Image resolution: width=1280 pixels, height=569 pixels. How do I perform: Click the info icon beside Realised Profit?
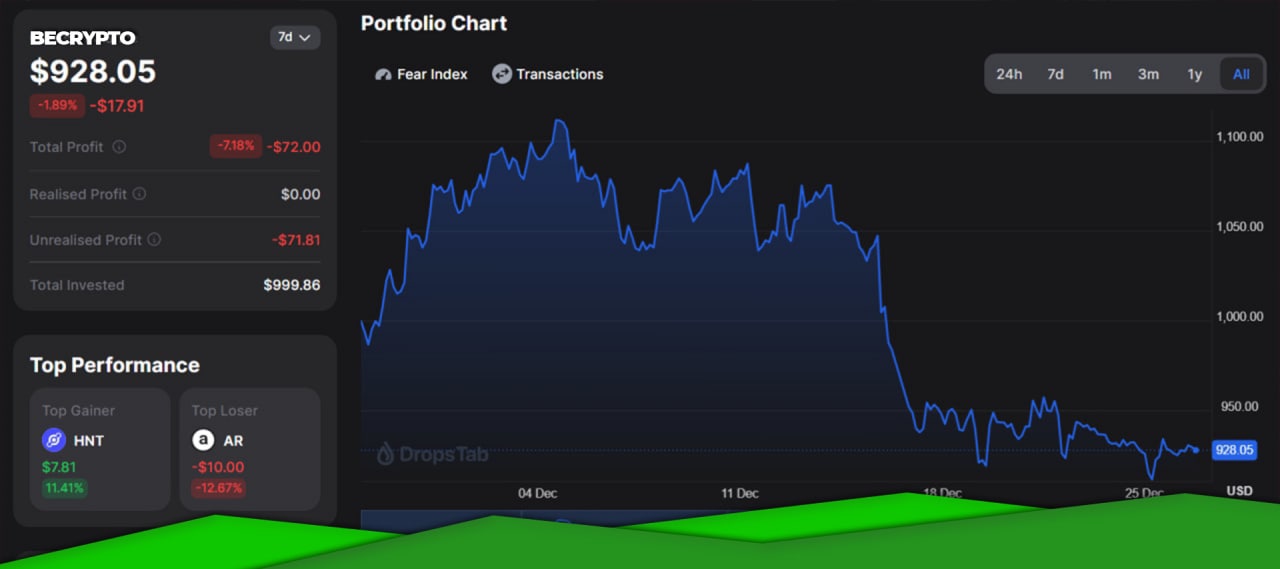click(140, 194)
